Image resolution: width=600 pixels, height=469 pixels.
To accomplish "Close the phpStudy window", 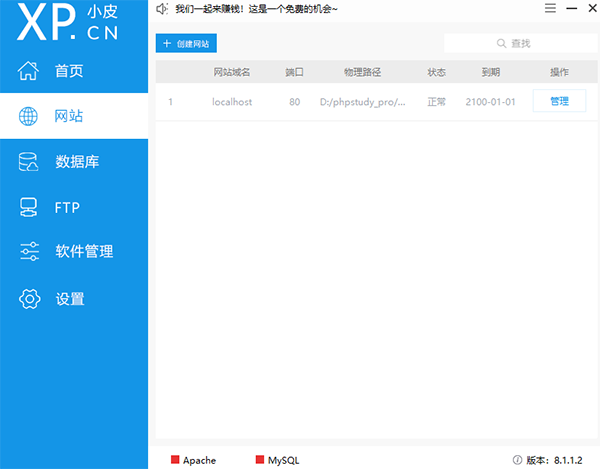I will pyautogui.click(x=592, y=8).
